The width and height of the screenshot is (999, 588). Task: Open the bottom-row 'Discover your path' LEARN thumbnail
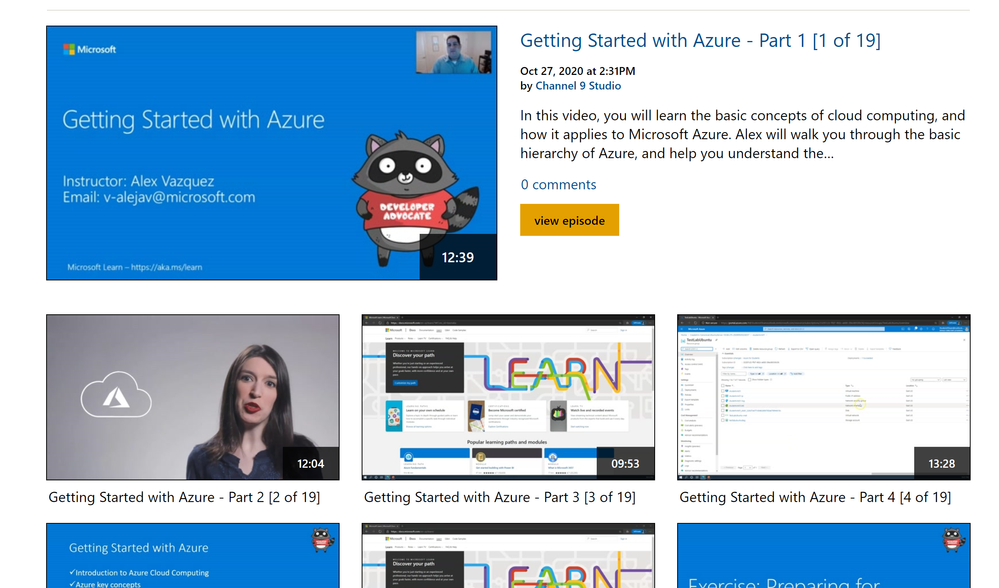tap(508, 556)
